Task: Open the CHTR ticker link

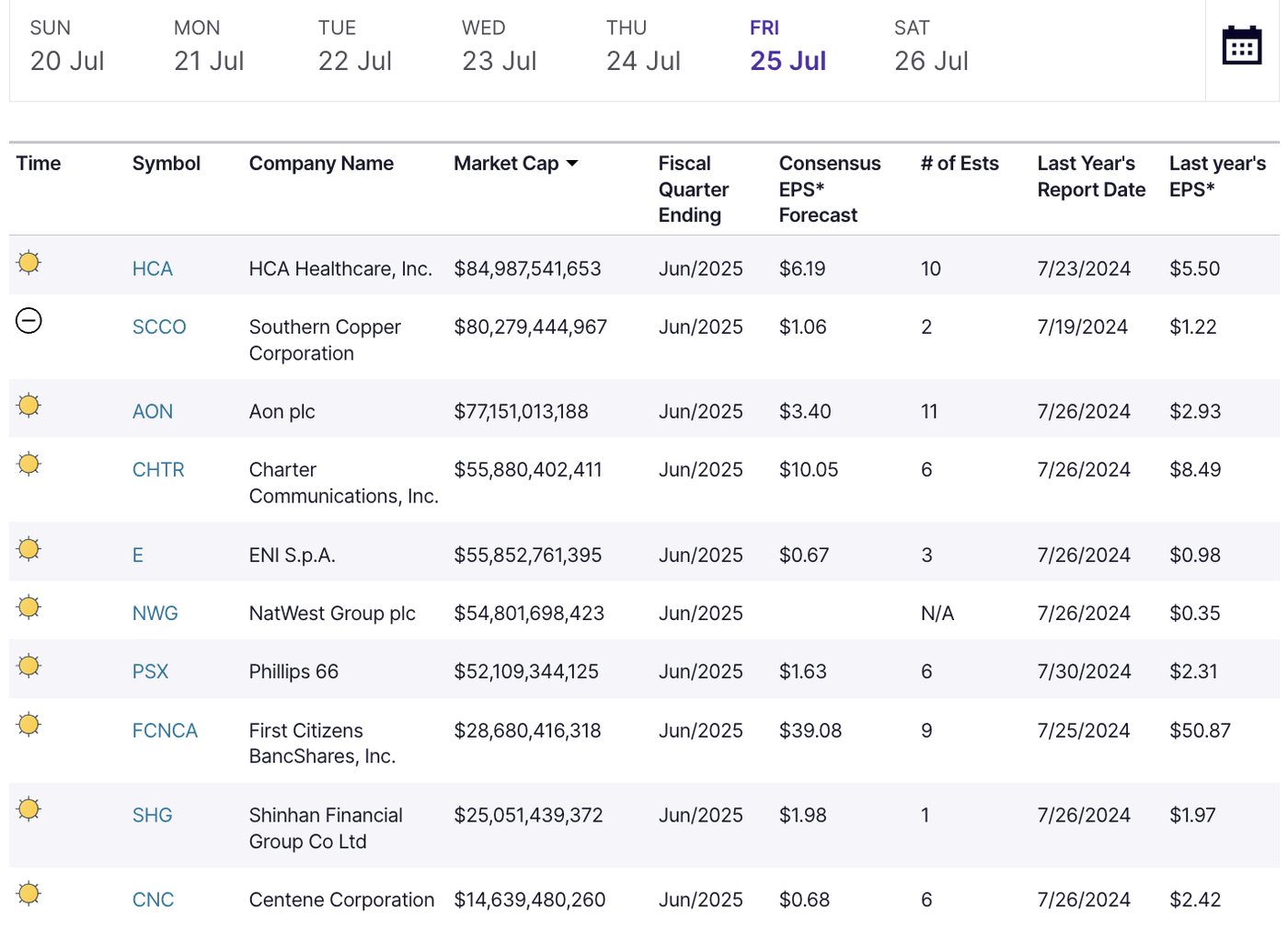Action: (158, 469)
